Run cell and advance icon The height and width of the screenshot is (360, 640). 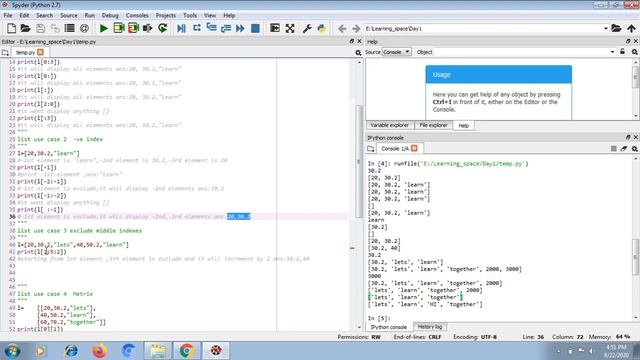133,28
